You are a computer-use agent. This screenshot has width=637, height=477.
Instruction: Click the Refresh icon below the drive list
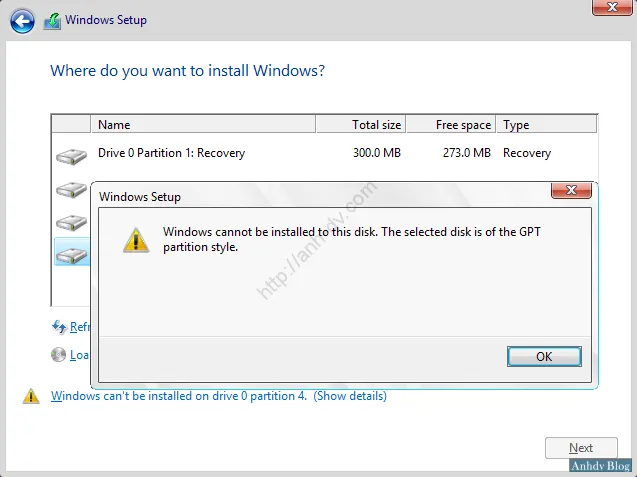pyautogui.click(x=58, y=326)
